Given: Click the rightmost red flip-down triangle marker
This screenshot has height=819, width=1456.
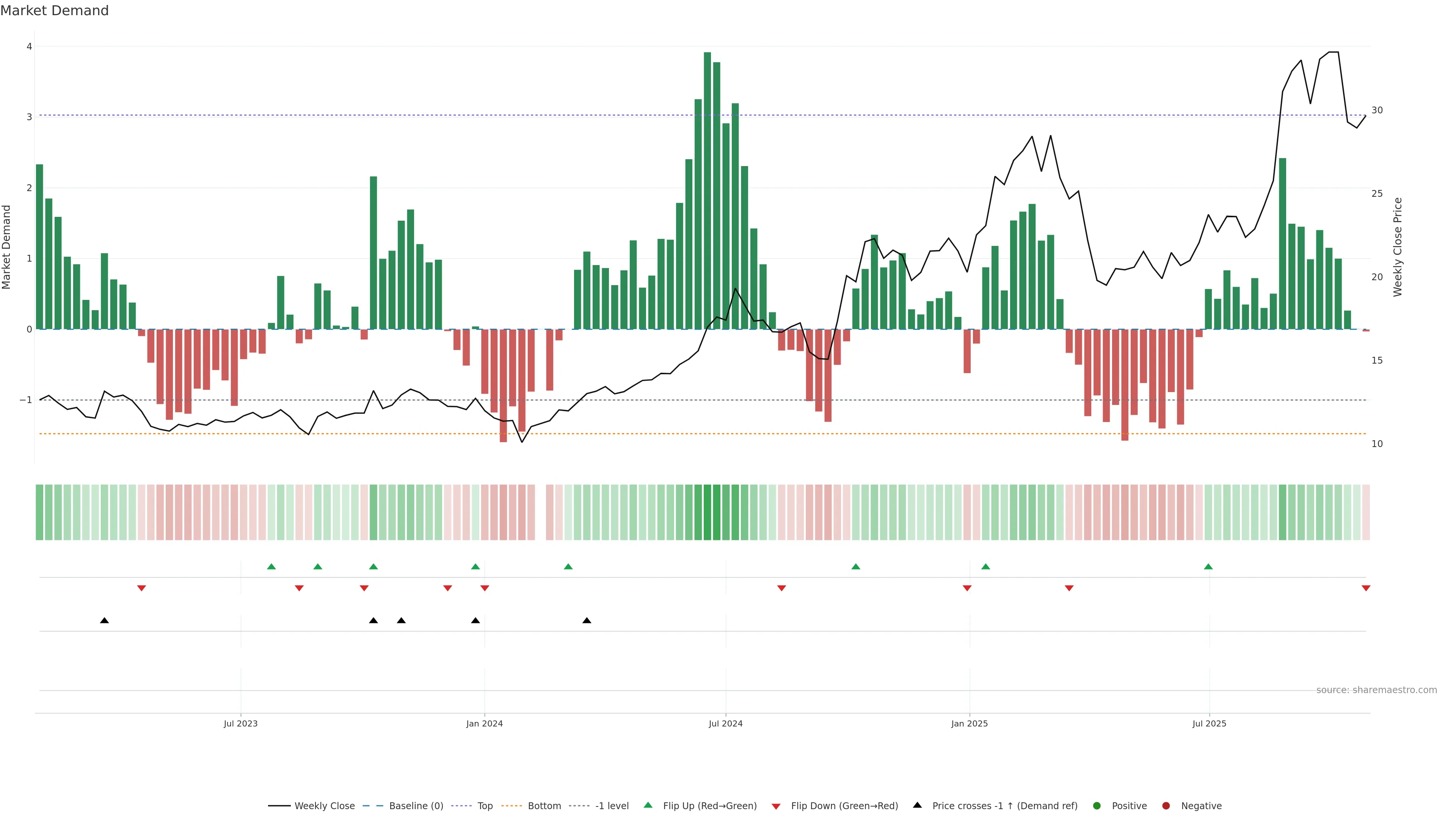Looking at the screenshot, I should point(1366,588).
